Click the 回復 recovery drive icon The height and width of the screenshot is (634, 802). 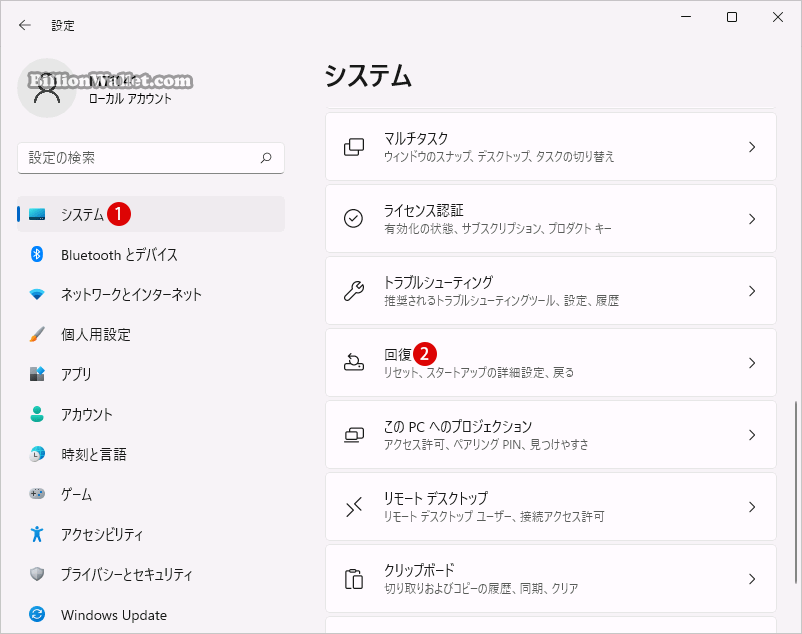pos(353,363)
